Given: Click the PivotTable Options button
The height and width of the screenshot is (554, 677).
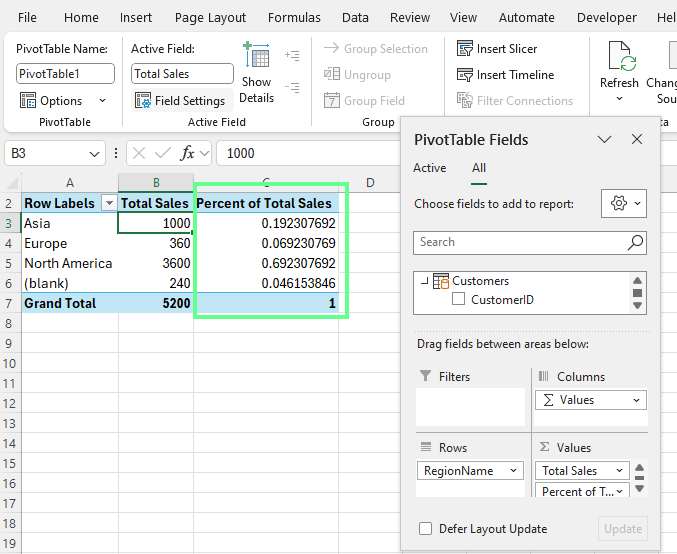Looking at the screenshot, I should pyautogui.click(x=62, y=101).
